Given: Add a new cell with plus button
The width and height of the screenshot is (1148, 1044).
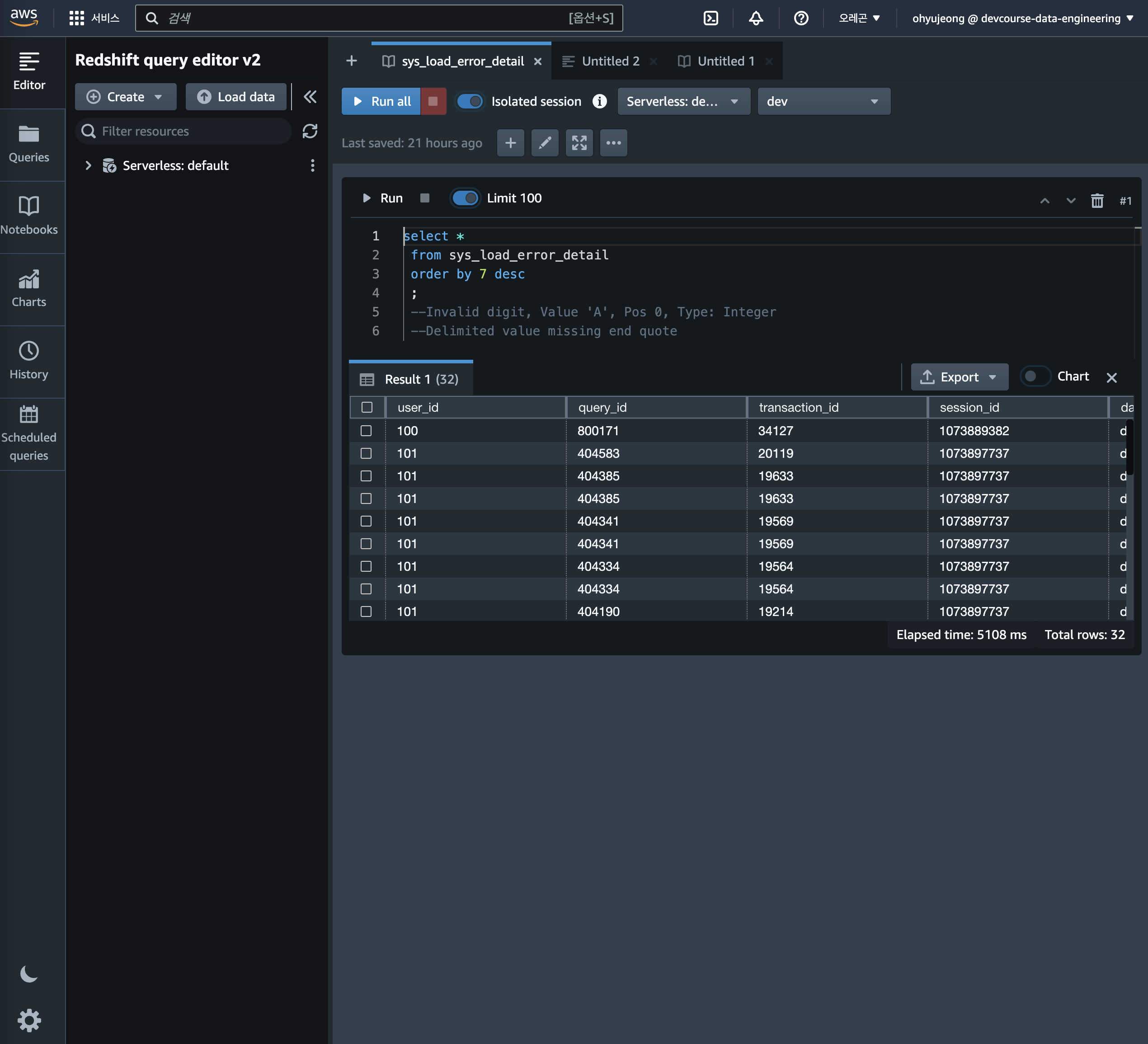Looking at the screenshot, I should (x=510, y=142).
